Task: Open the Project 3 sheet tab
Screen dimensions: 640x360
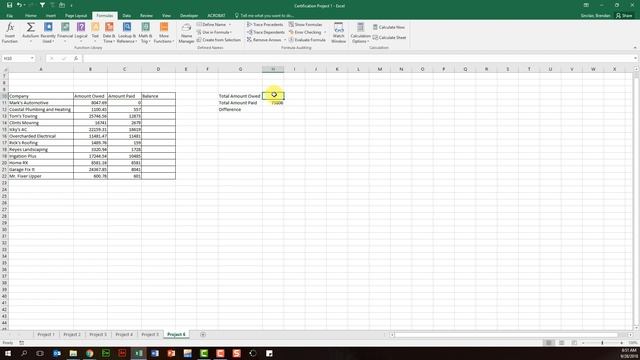Action: pyautogui.click(x=98, y=334)
